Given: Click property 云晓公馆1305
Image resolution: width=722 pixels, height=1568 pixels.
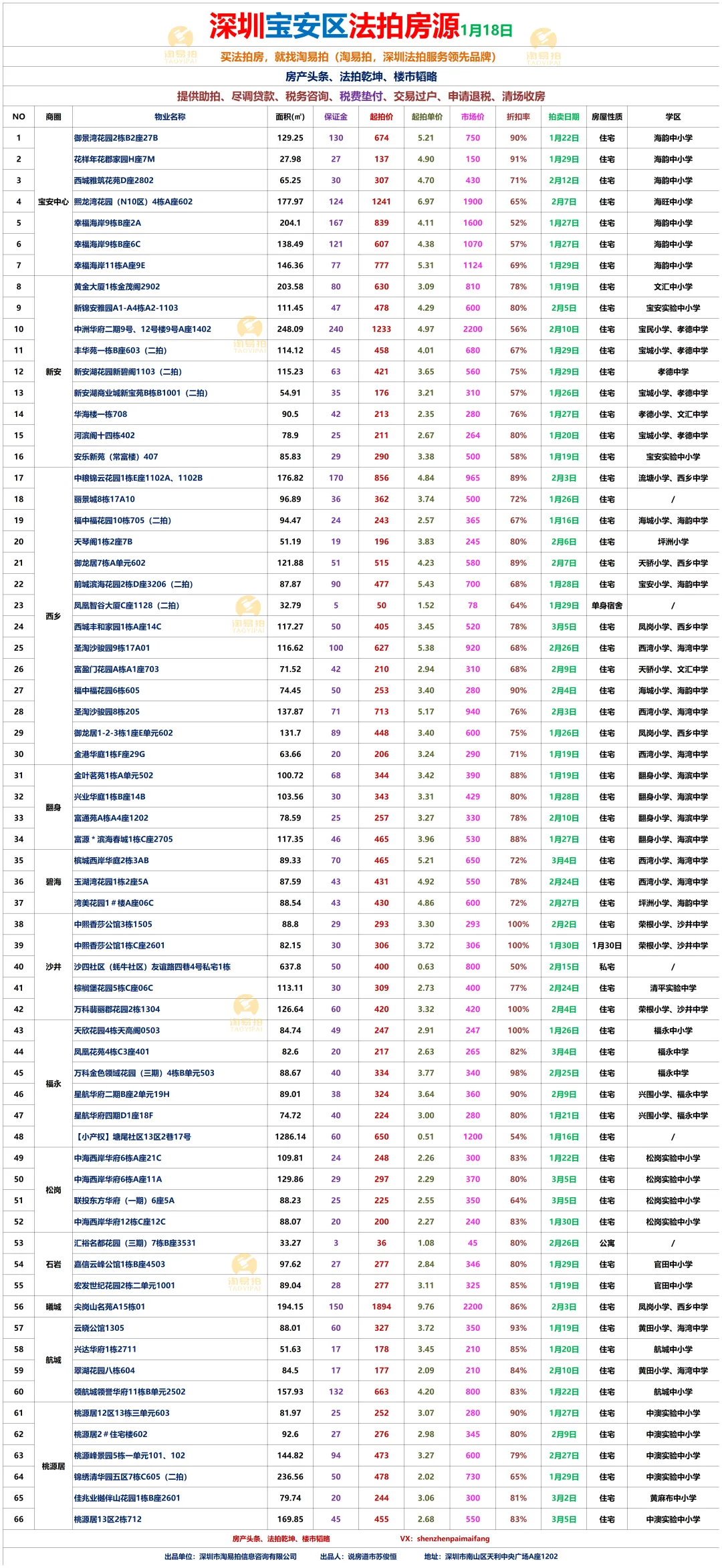Looking at the screenshot, I should [x=99, y=1328].
